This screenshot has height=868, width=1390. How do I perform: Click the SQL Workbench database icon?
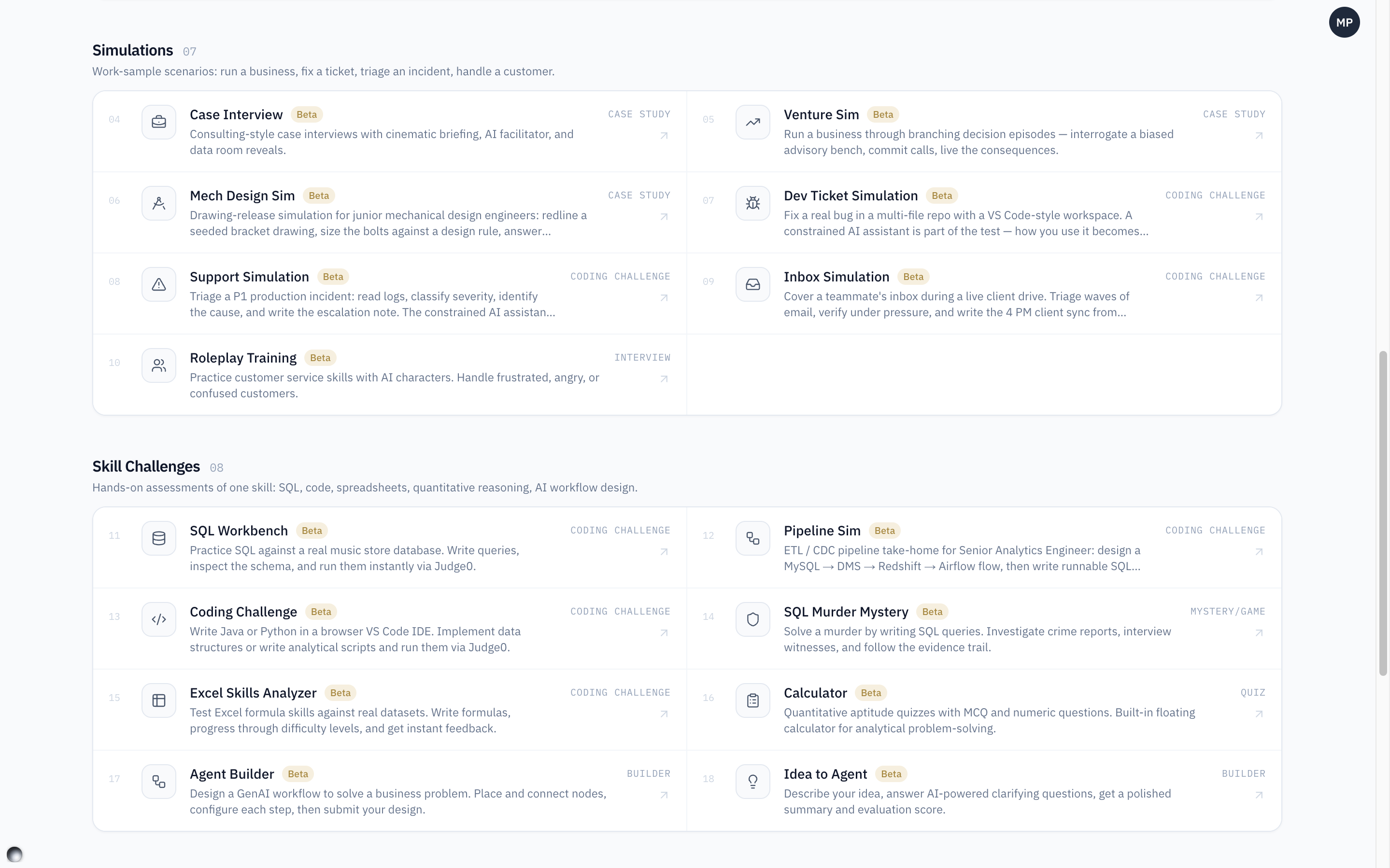(x=159, y=538)
